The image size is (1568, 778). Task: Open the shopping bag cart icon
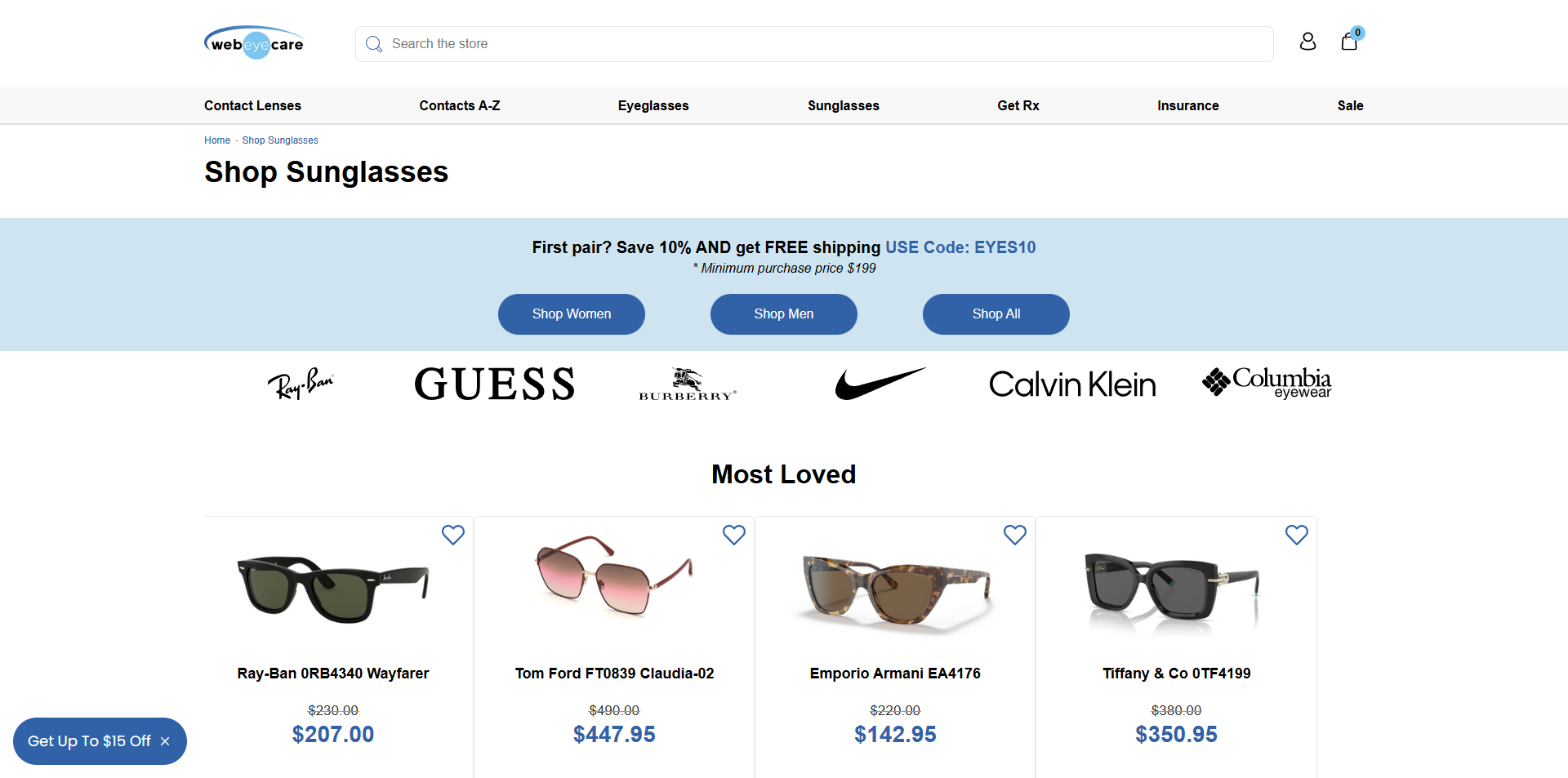[1349, 42]
